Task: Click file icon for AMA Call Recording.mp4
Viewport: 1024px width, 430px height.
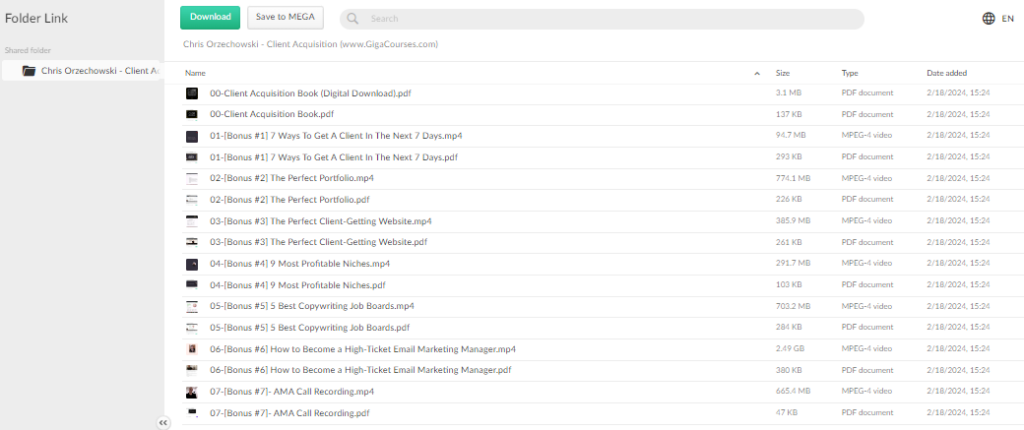Action: (x=192, y=392)
